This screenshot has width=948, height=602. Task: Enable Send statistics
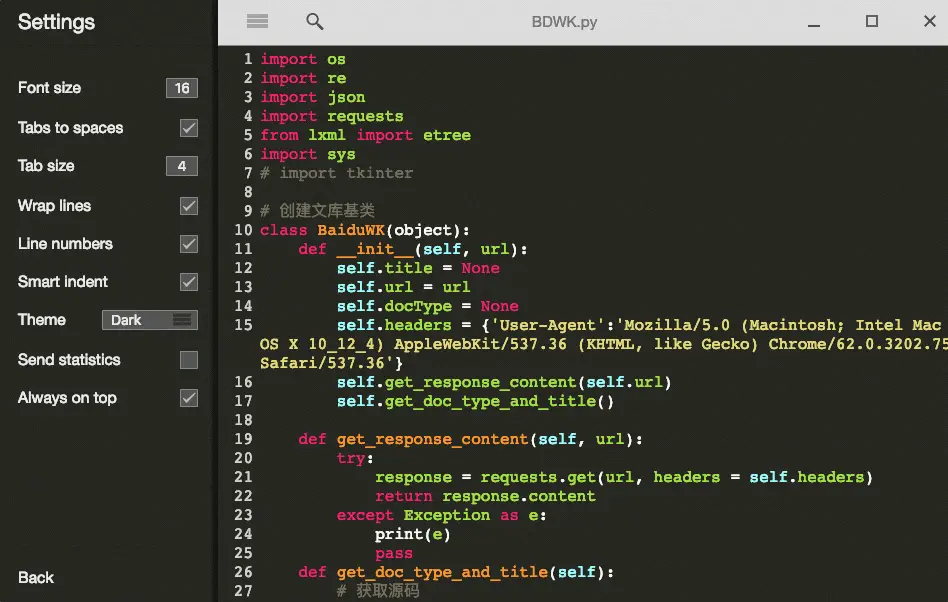(x=188, y=360)
